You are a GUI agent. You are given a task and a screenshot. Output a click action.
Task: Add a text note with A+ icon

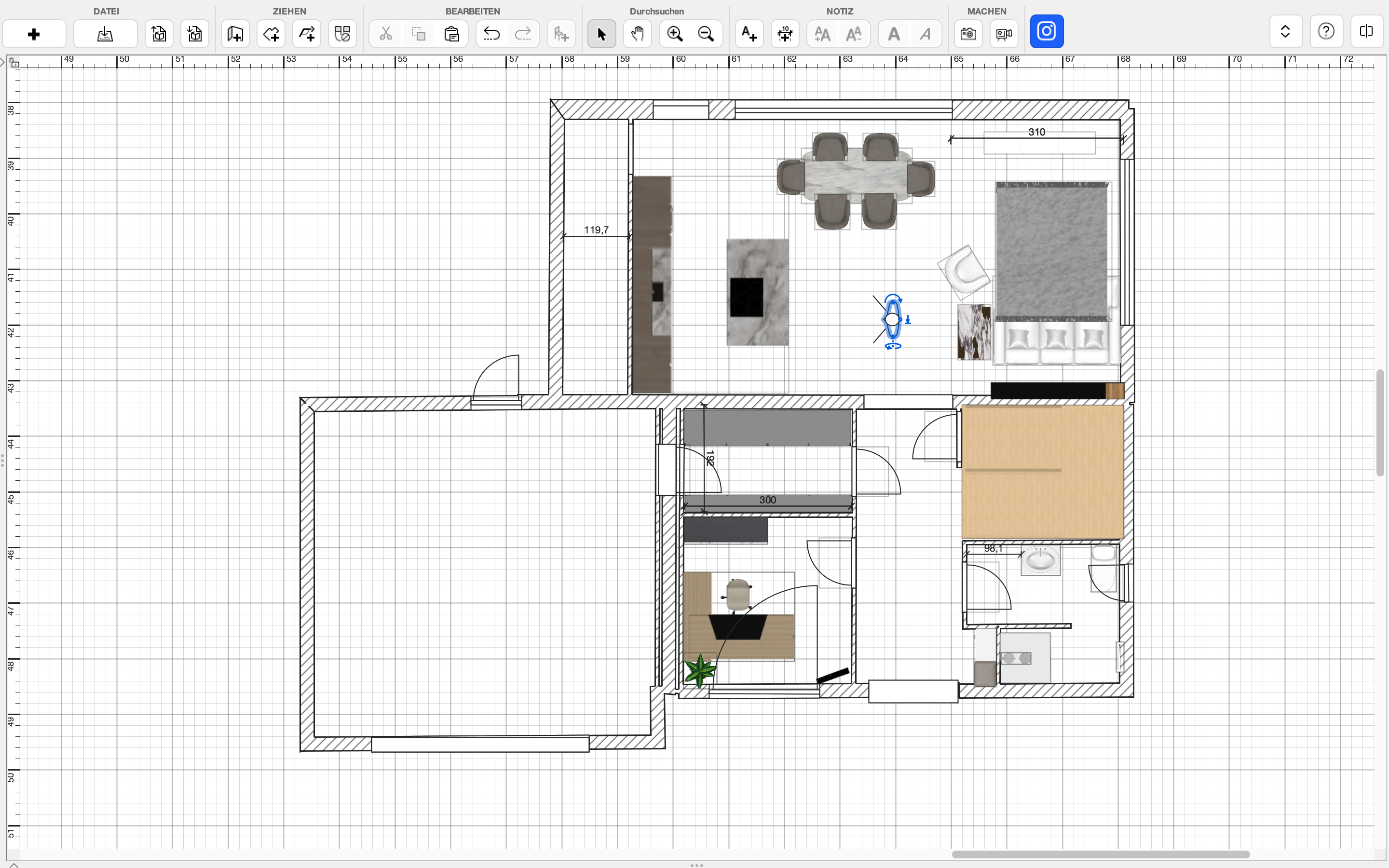tap(749, 34)
